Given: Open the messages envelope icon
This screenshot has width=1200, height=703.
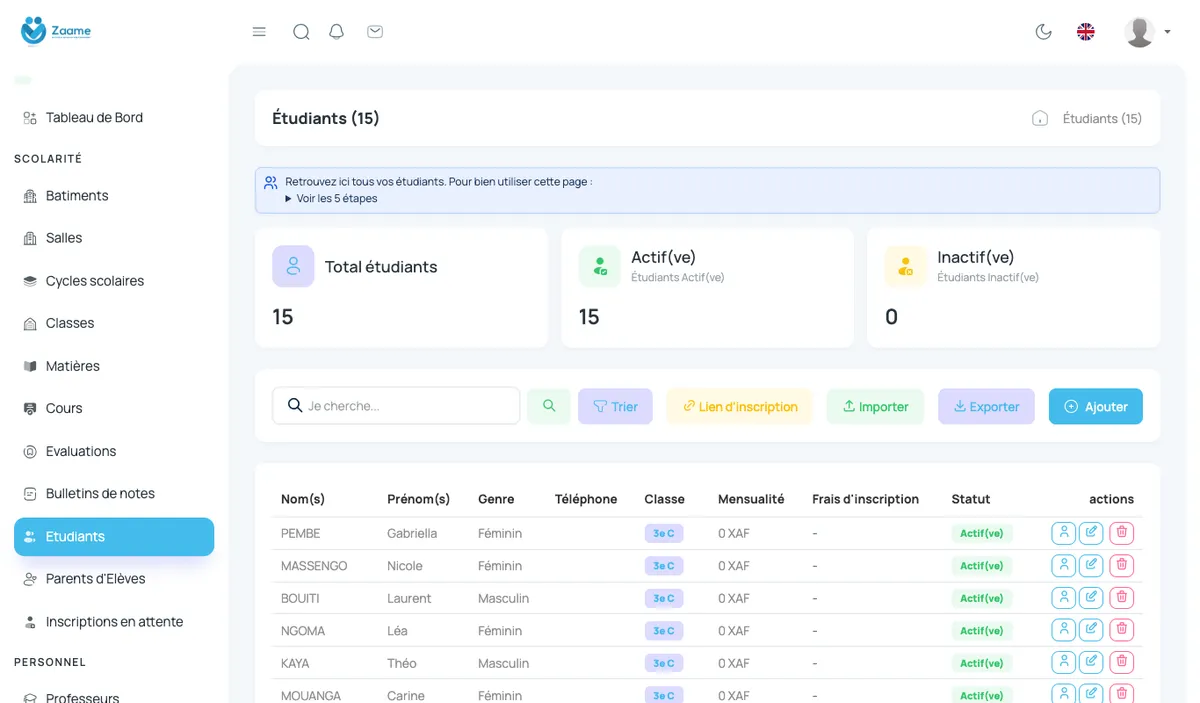Looking at the screenshot, I should pyautogui.click(x=375, y=32).
